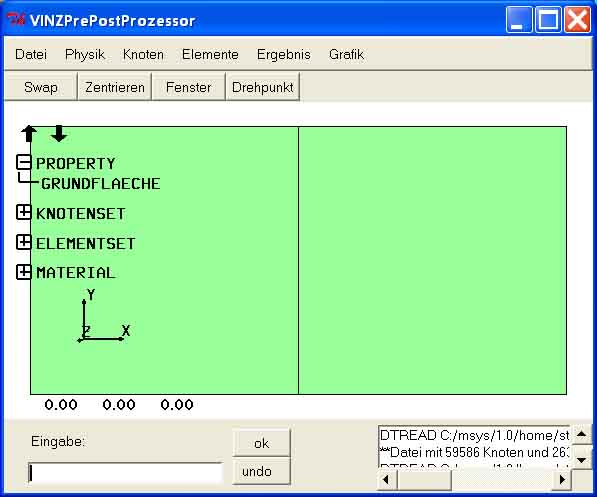Expand the KNOTENSET tree node

coord(24,212)
